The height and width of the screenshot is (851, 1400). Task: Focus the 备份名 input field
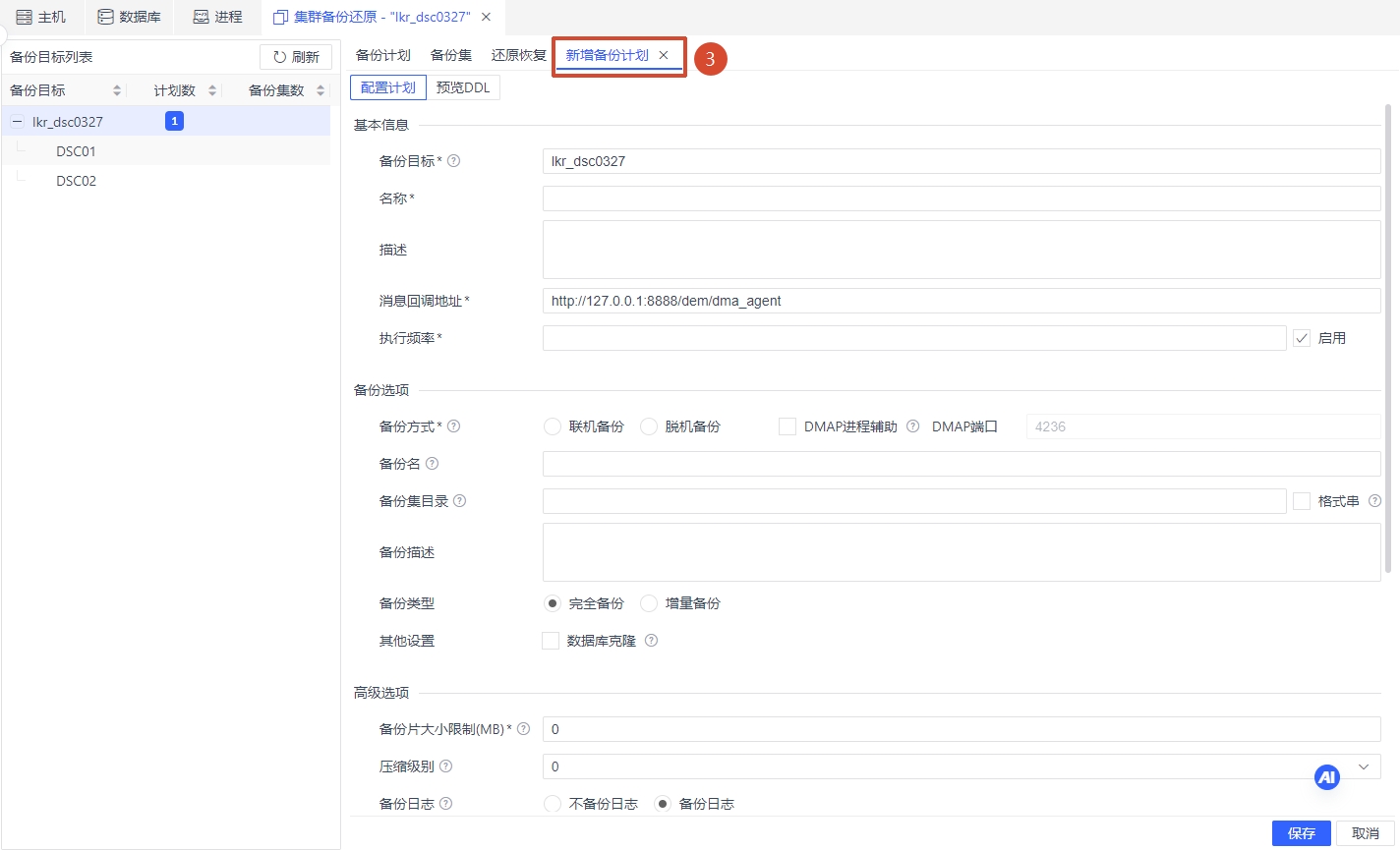click(x=962, y=464)
